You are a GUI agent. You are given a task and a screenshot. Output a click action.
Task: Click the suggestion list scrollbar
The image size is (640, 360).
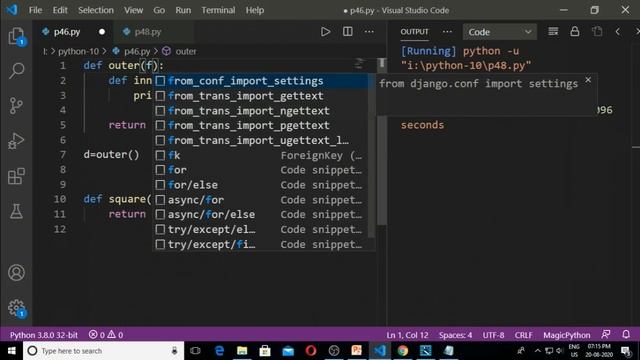coord(371,155)
